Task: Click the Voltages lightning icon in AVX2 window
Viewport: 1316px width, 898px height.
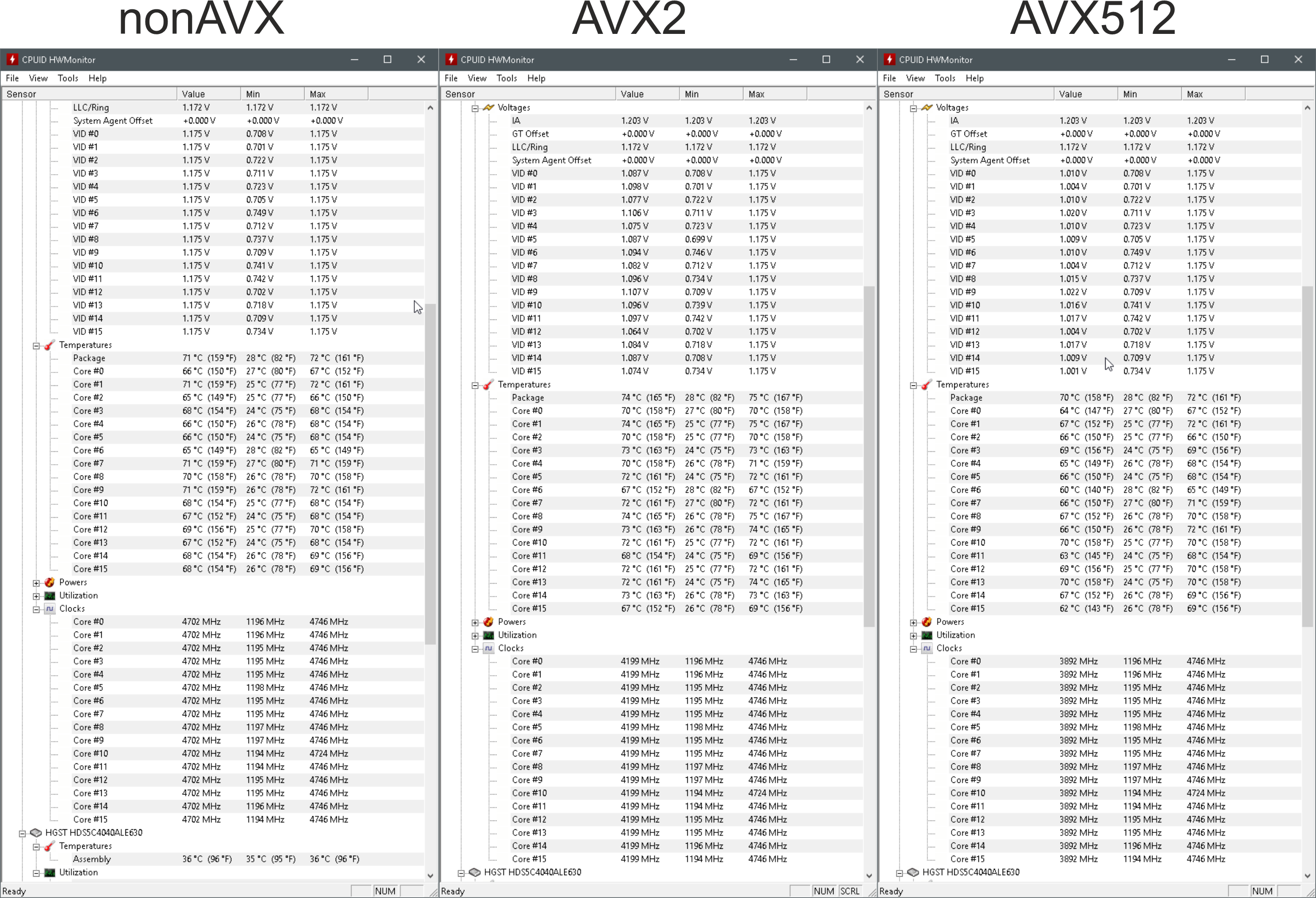Action: tap(488, 108)
